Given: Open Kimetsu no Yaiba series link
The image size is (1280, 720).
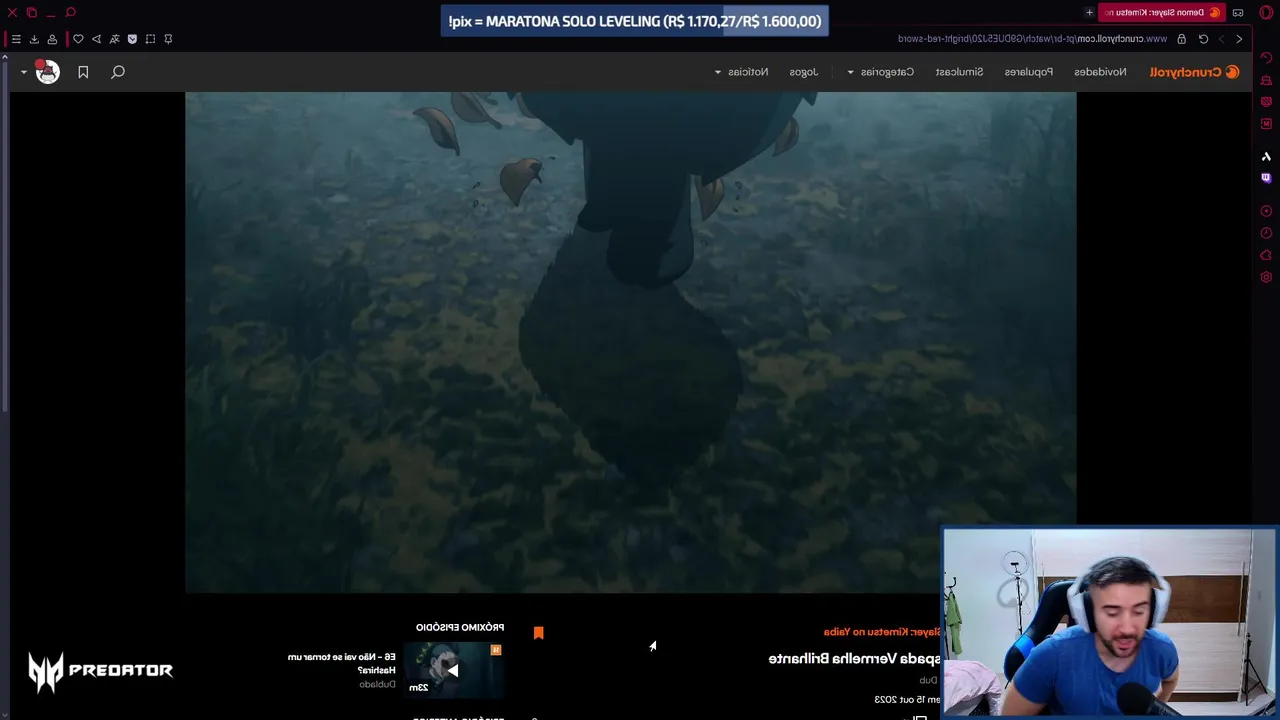Looking at the screenshot, I should click(x=882, y=632).
